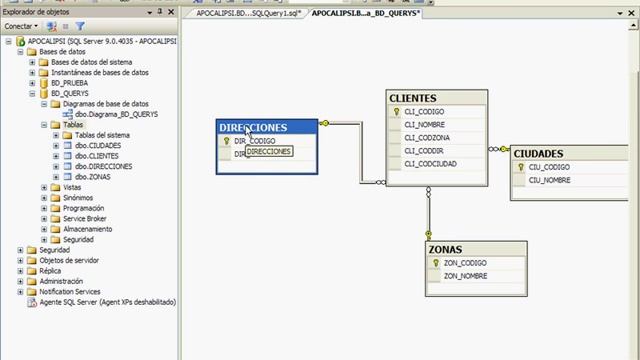Select the Administración node
The image size is (640, 360).
point(61,281)
